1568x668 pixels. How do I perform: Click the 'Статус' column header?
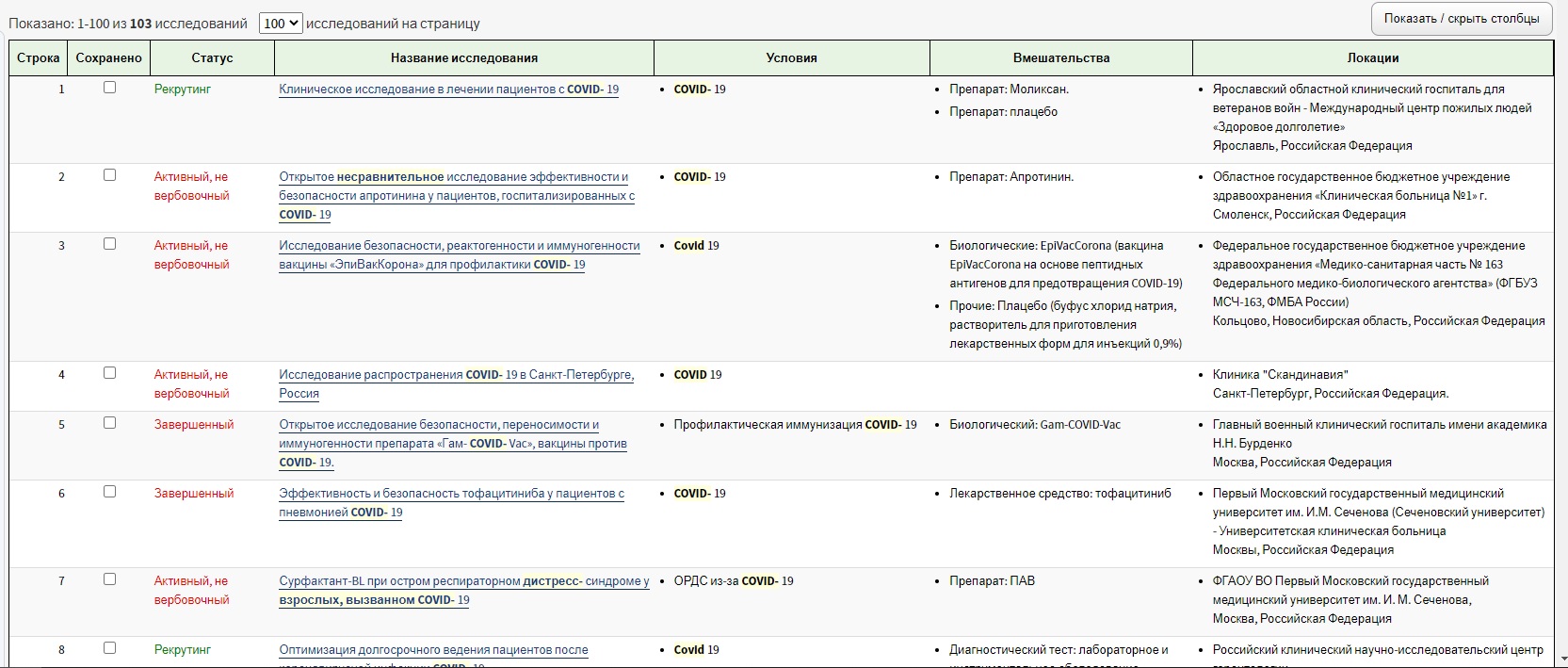click(x=212, y=57)
